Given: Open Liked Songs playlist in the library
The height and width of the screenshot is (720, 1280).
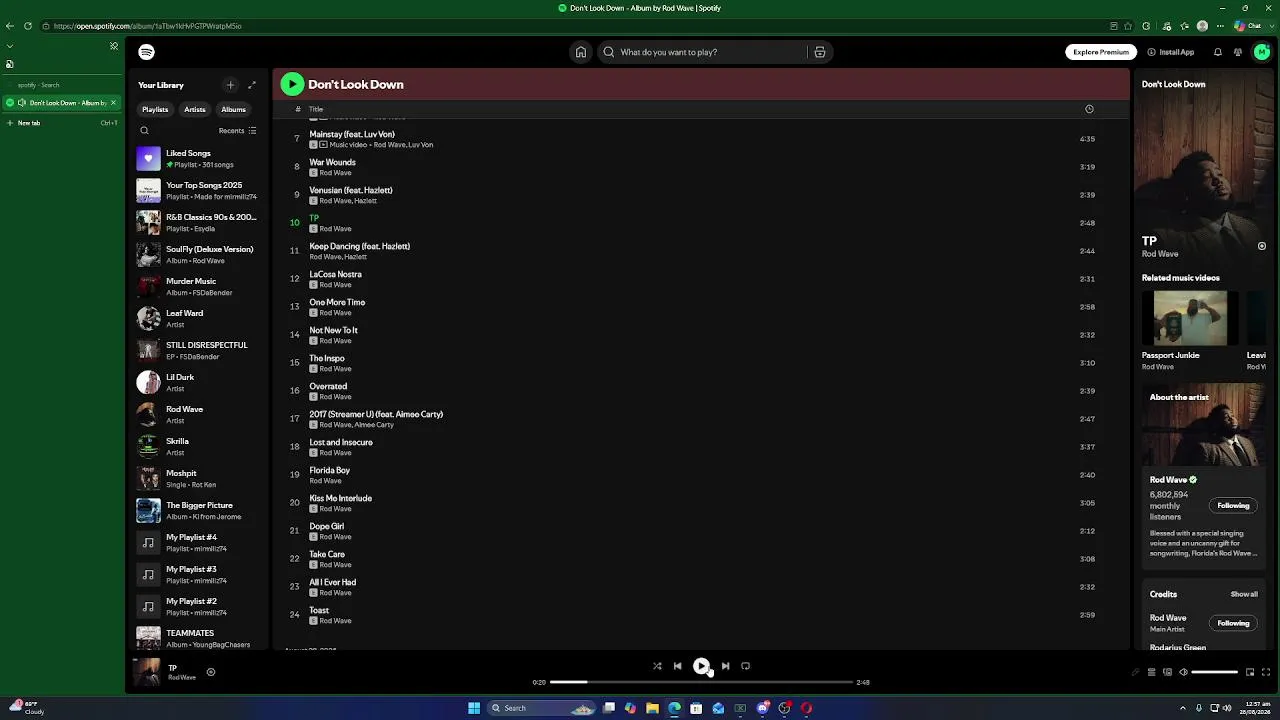Looking at the screenshot, I should pos(196,158).
